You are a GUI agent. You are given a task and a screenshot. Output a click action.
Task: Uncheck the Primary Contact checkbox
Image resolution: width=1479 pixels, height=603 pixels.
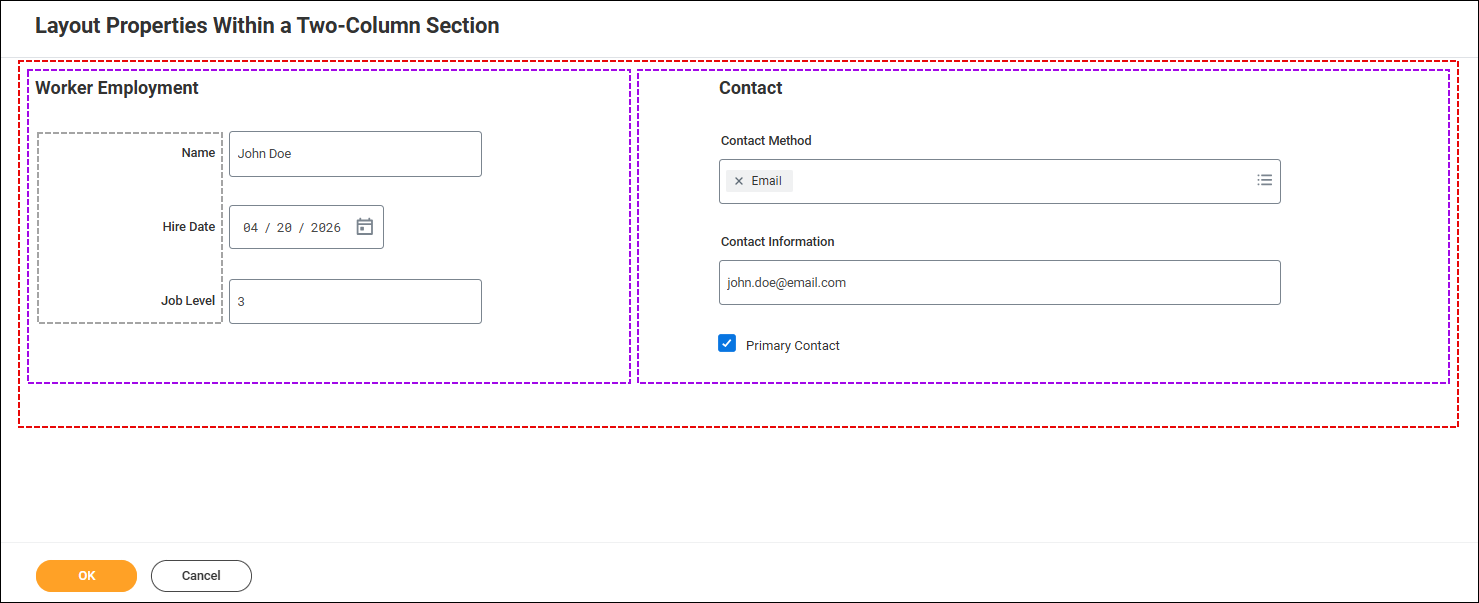tap(727, 344)
